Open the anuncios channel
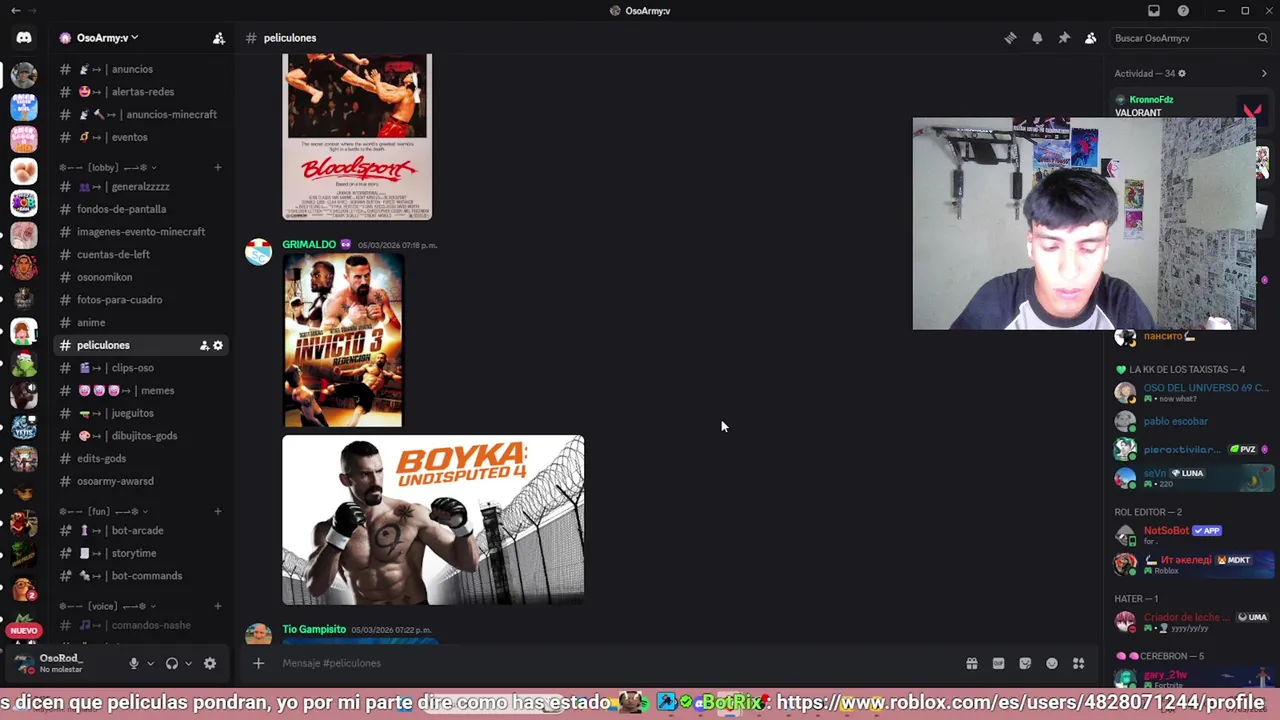 [x=141, y=69]
